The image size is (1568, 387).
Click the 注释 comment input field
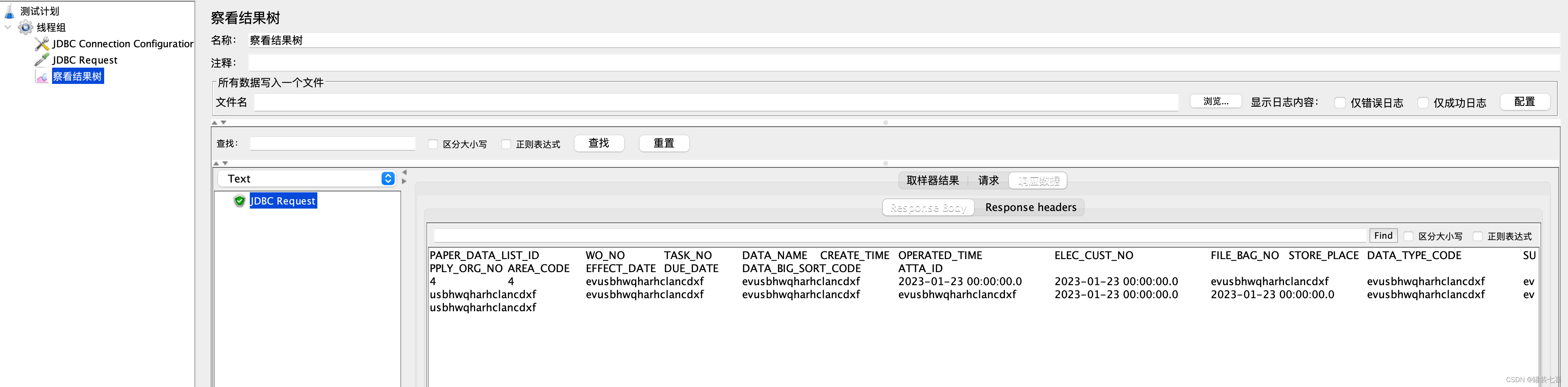903,63
